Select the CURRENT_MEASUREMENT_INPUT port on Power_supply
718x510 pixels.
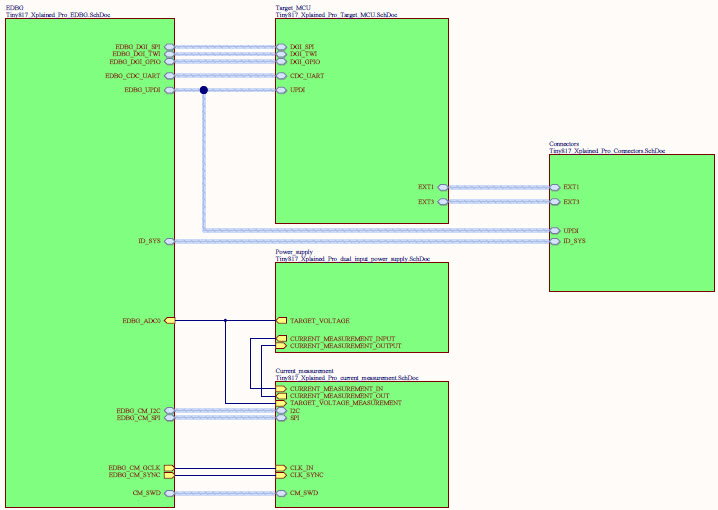[x=282, y=339]
